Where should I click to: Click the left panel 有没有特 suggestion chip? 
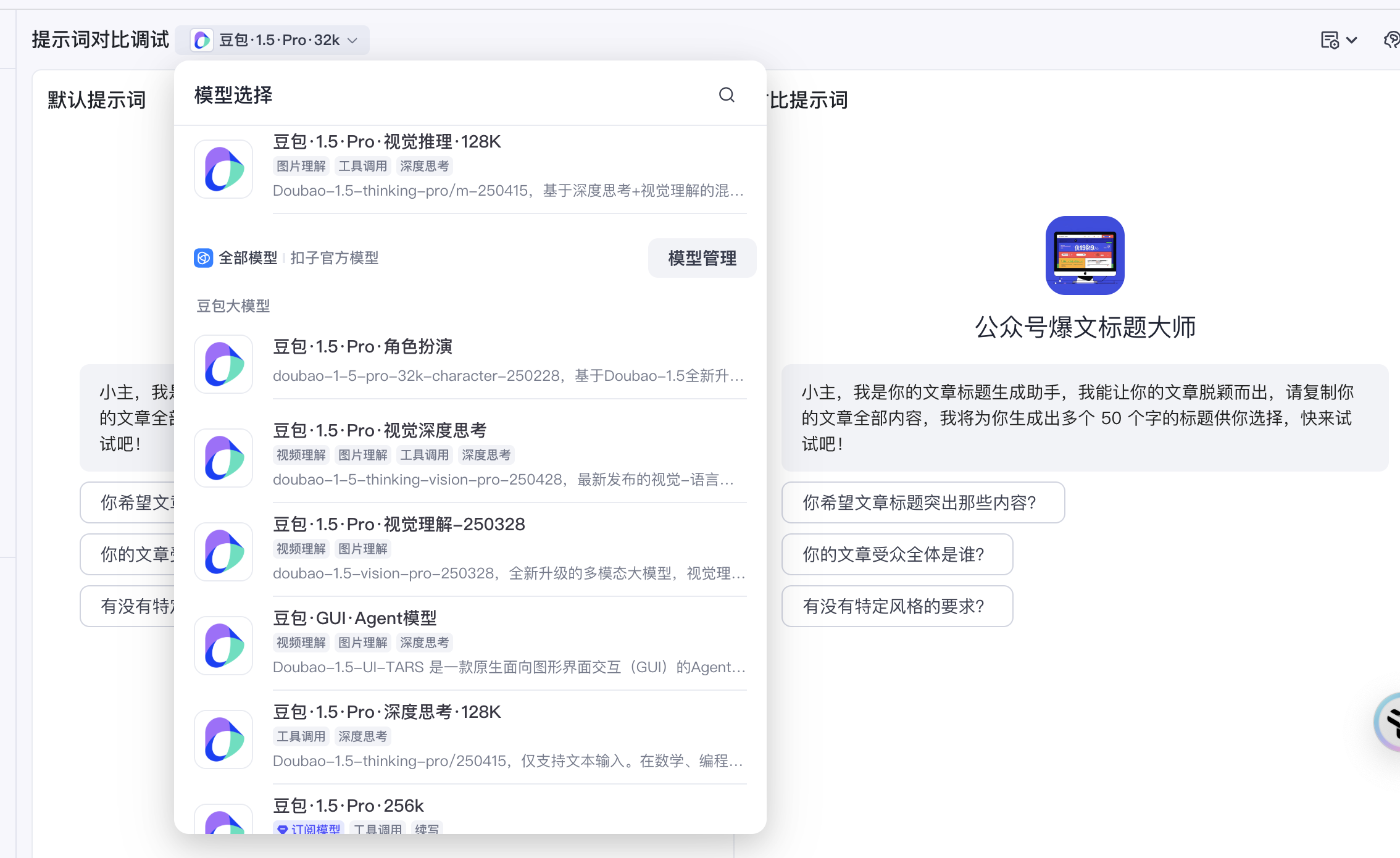[128, 606]
